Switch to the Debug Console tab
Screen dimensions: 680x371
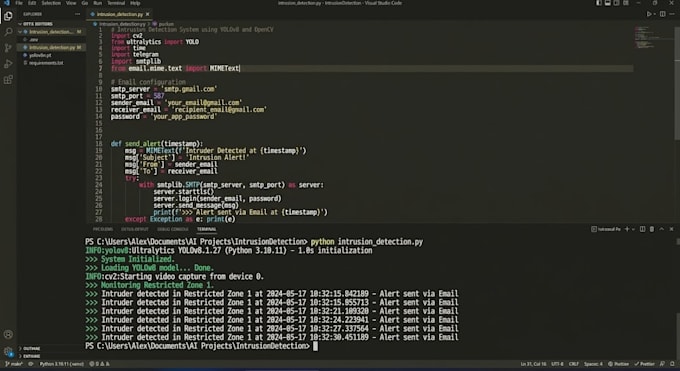click(x=173, y=229)
